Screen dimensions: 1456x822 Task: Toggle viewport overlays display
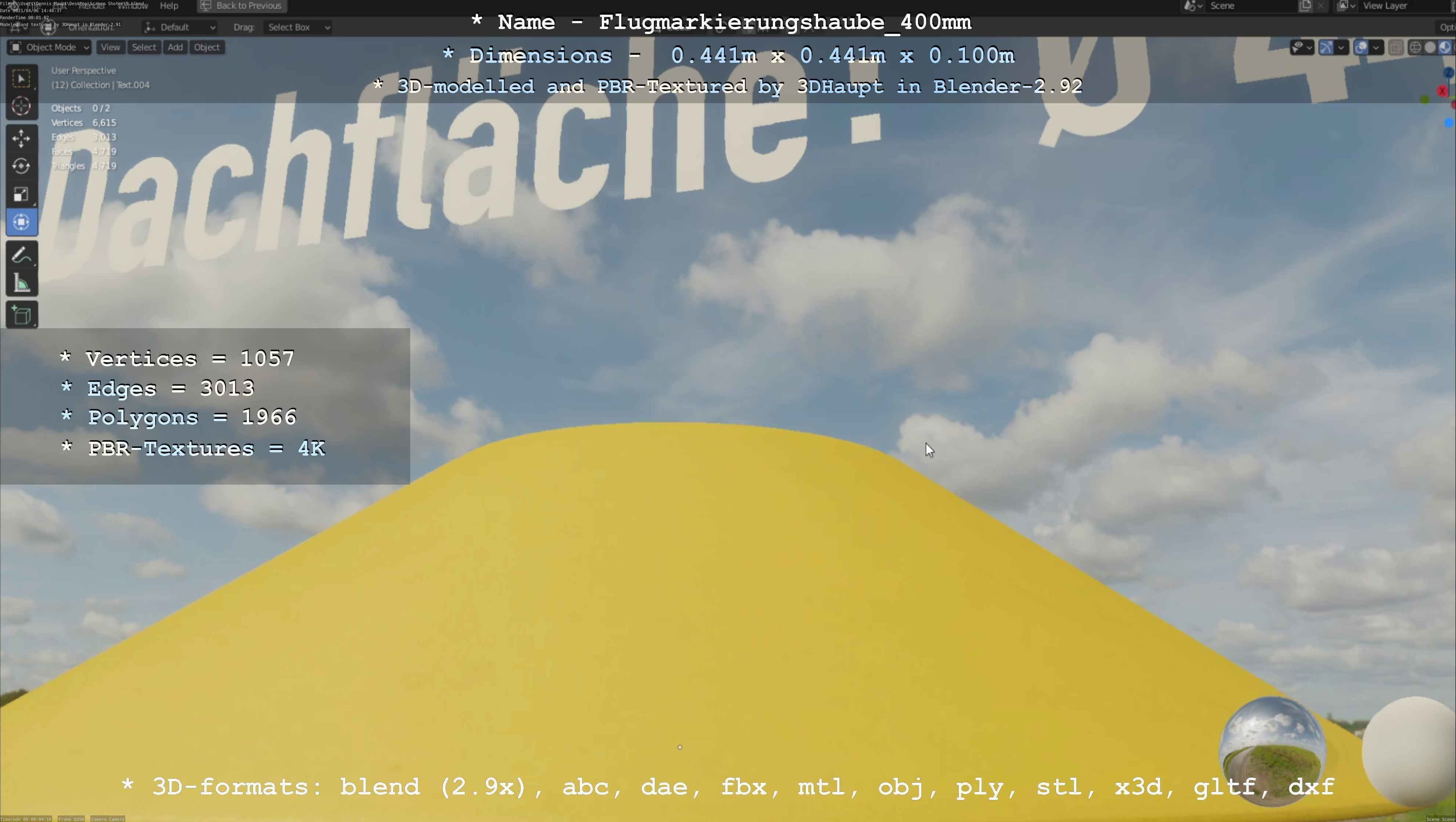[x=1361, y=47]
